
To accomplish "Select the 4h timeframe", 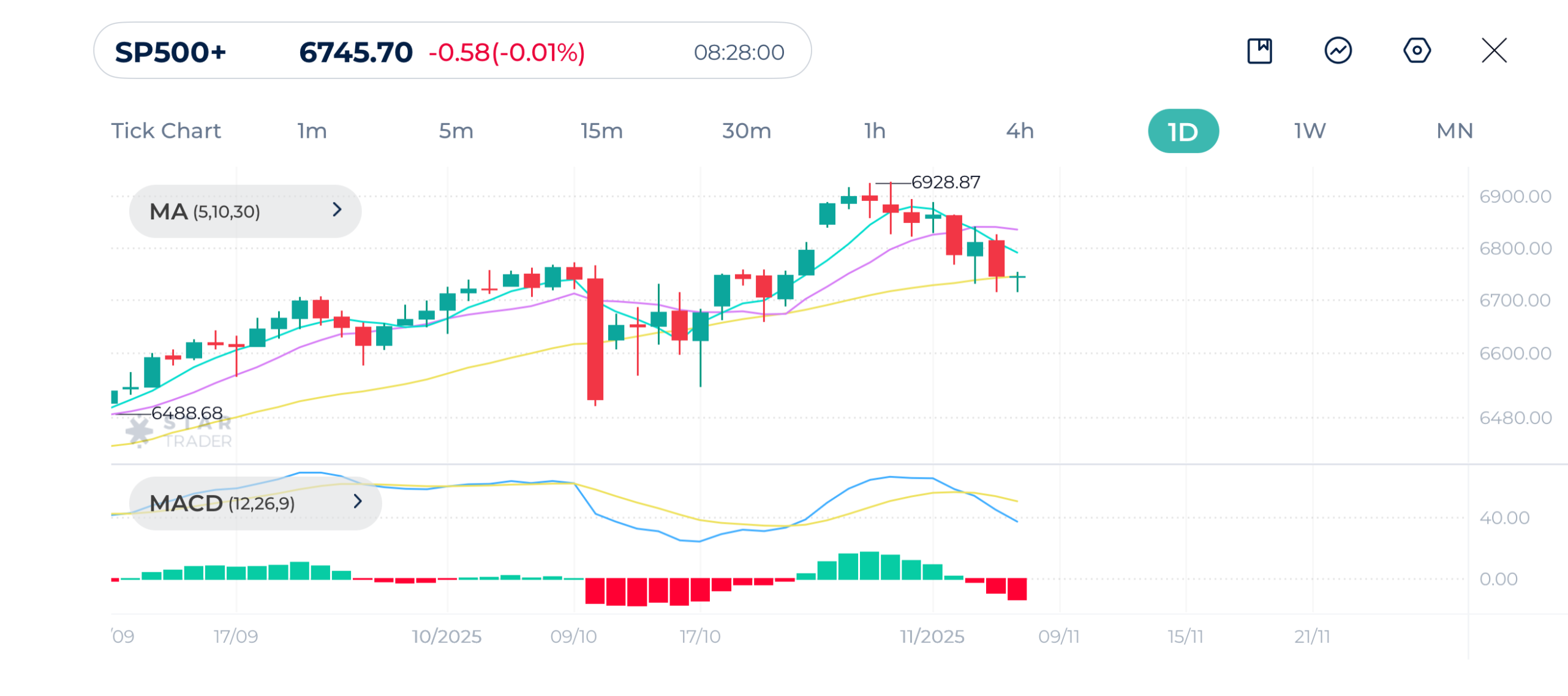I will pos(1020,131).
